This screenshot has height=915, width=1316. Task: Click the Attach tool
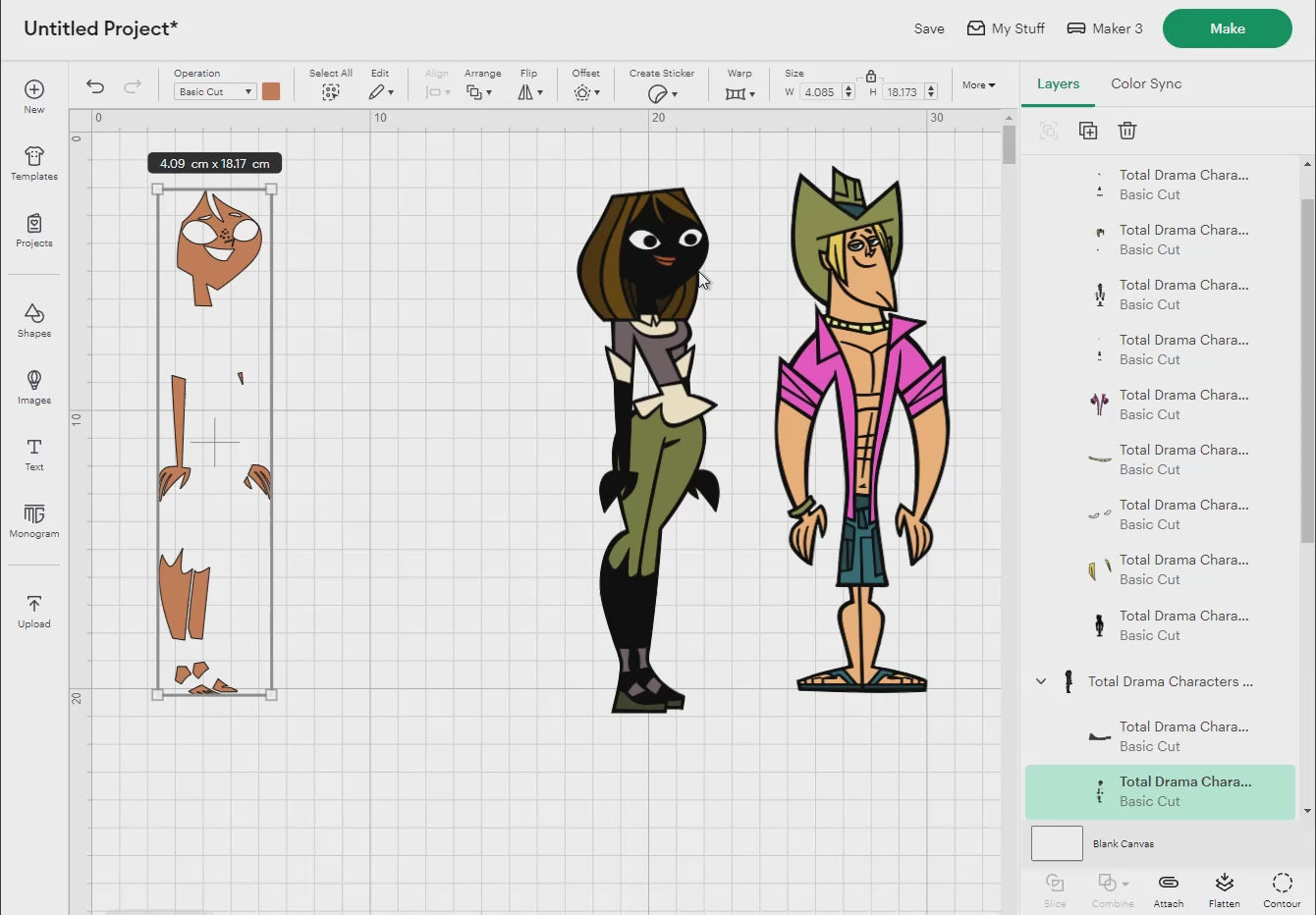1169,889
